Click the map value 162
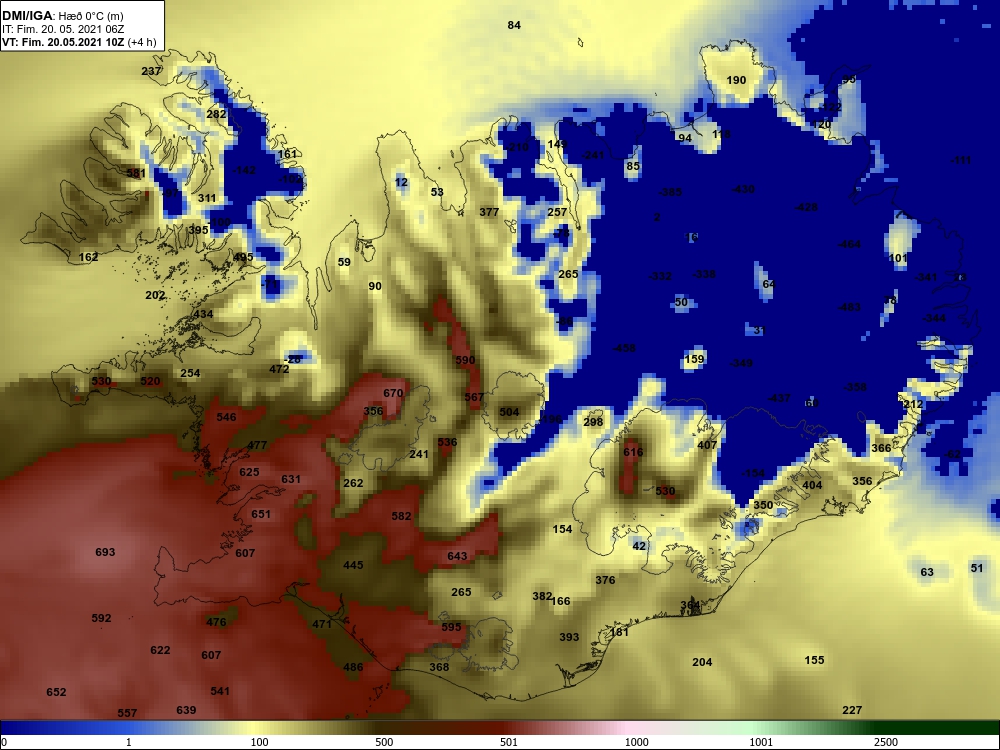 click(88, 256)
